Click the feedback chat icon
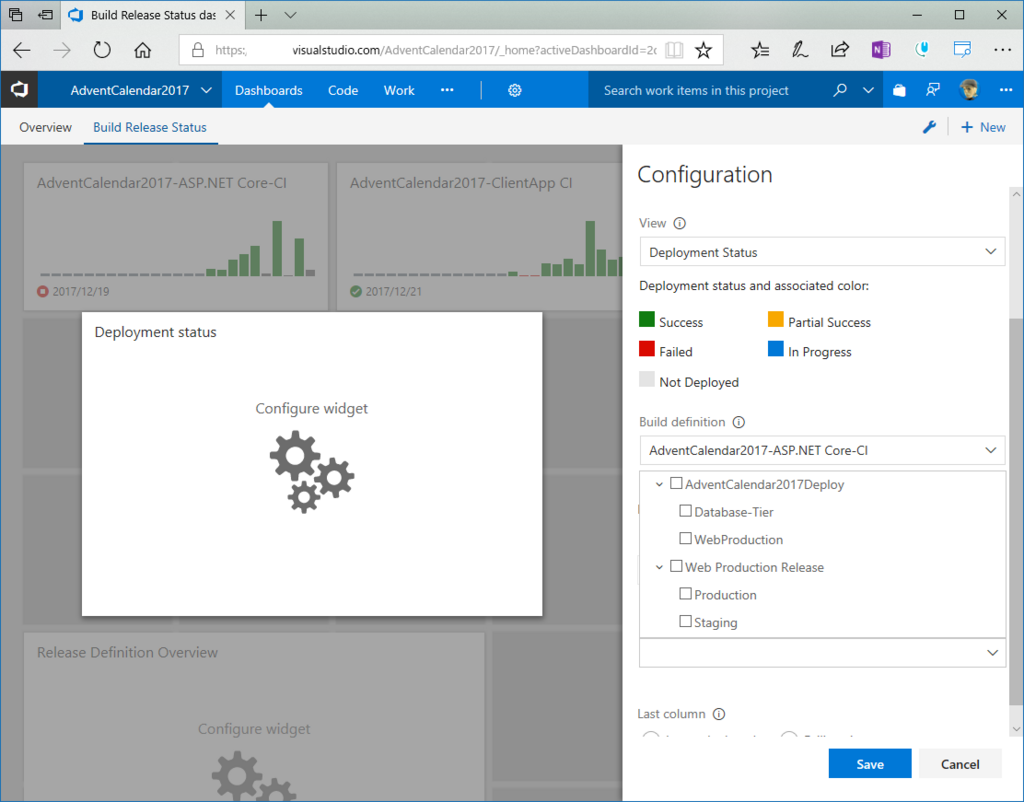1024x802 pixels. pos(933,90)
